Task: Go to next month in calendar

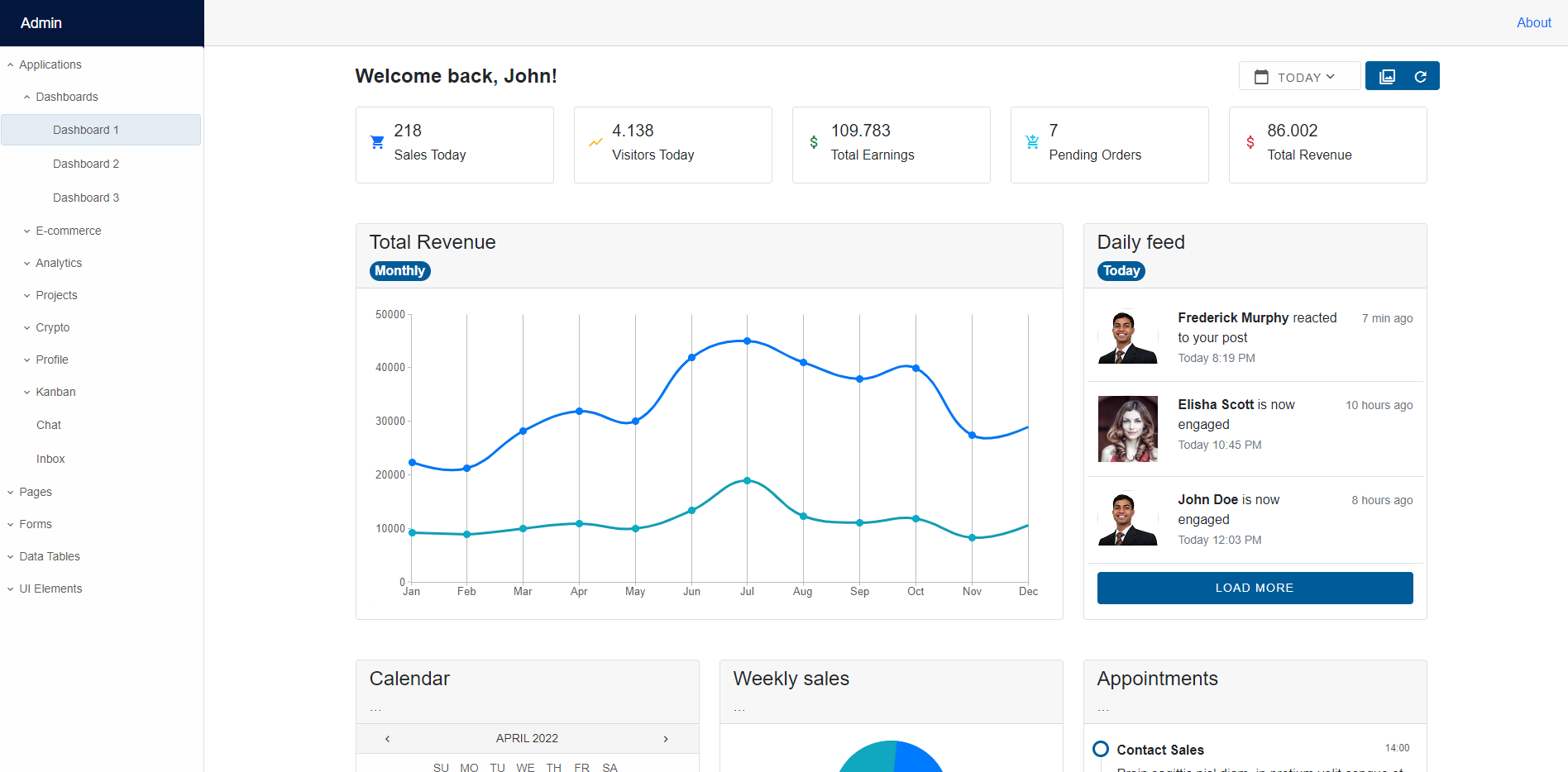Action: pyautogui.click(x=666, y=739)
